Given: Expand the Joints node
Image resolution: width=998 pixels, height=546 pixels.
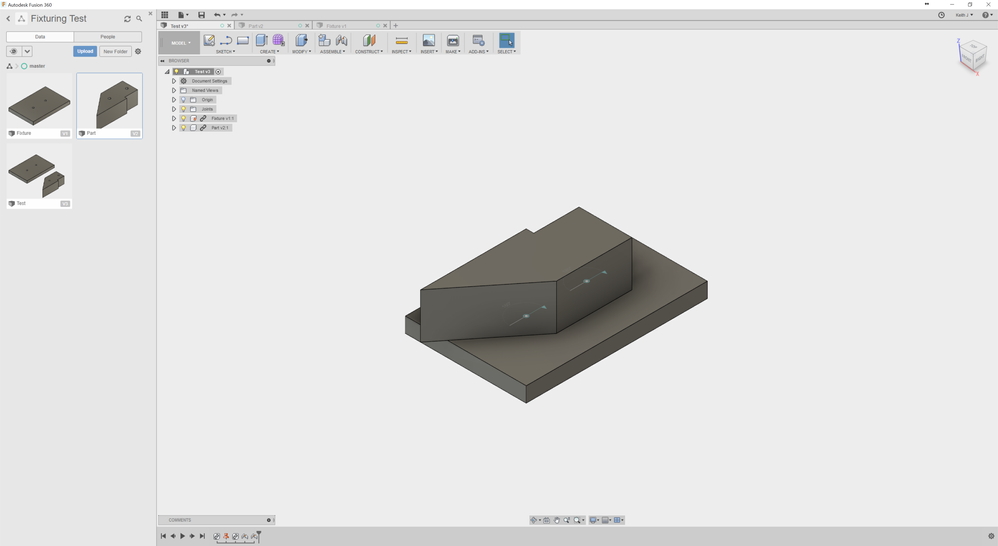Looking at the screenshot, I should click(x=174, y=109).
